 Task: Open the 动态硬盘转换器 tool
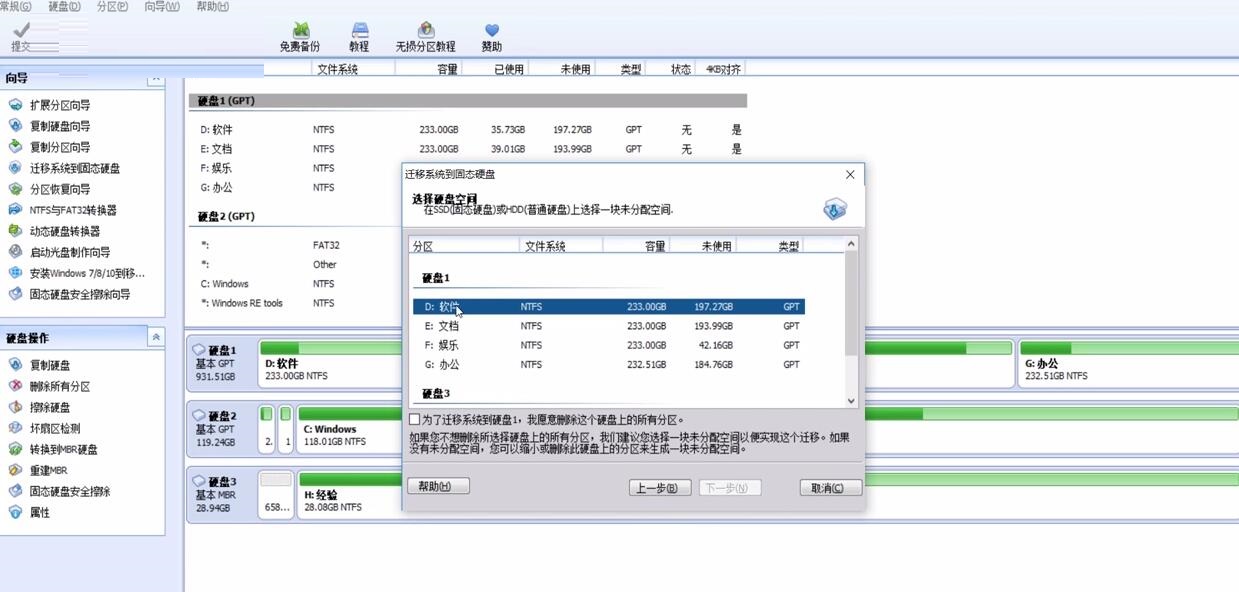[65, 231]
